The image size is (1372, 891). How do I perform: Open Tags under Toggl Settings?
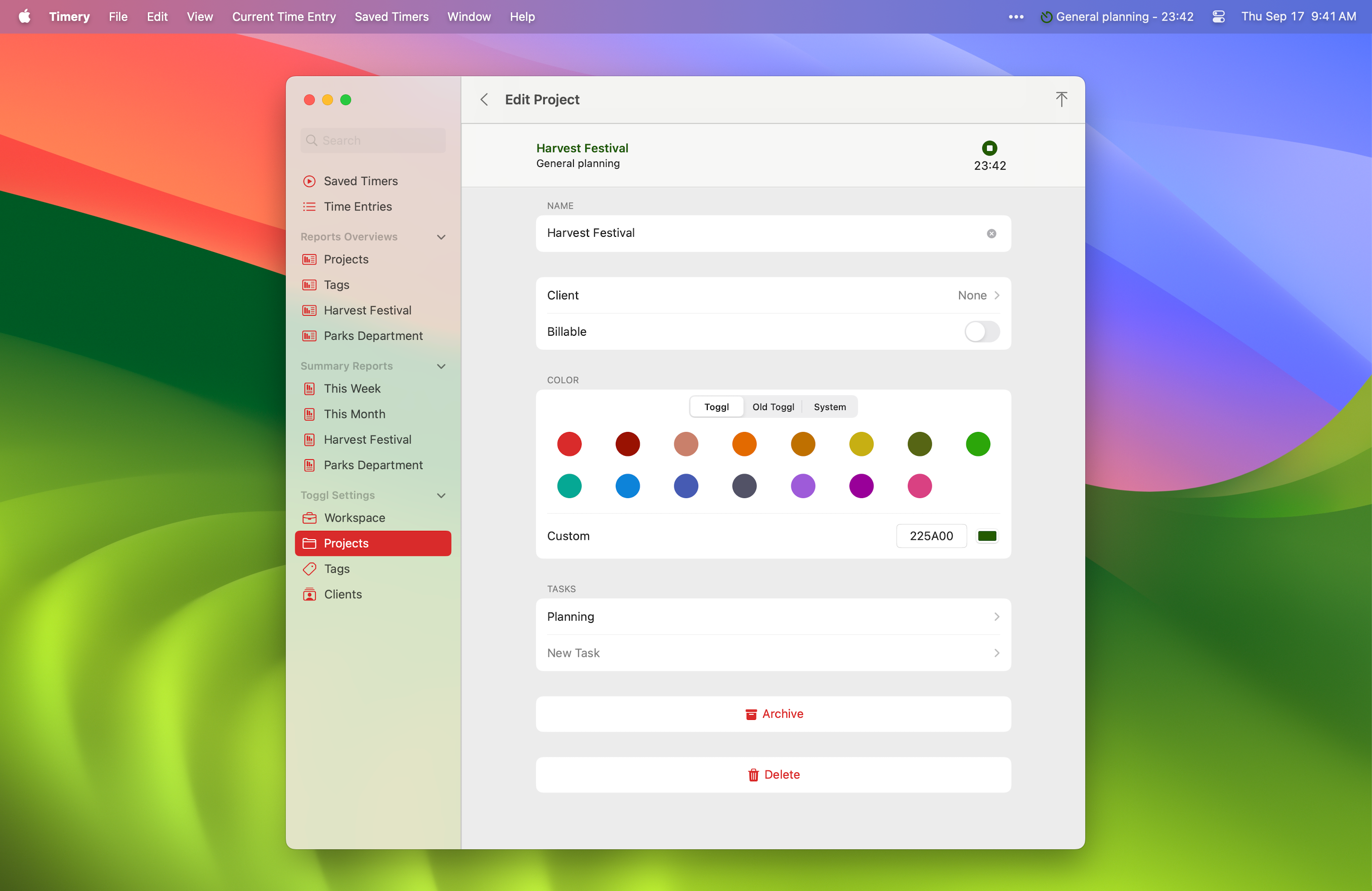click(x=372, y=568)
